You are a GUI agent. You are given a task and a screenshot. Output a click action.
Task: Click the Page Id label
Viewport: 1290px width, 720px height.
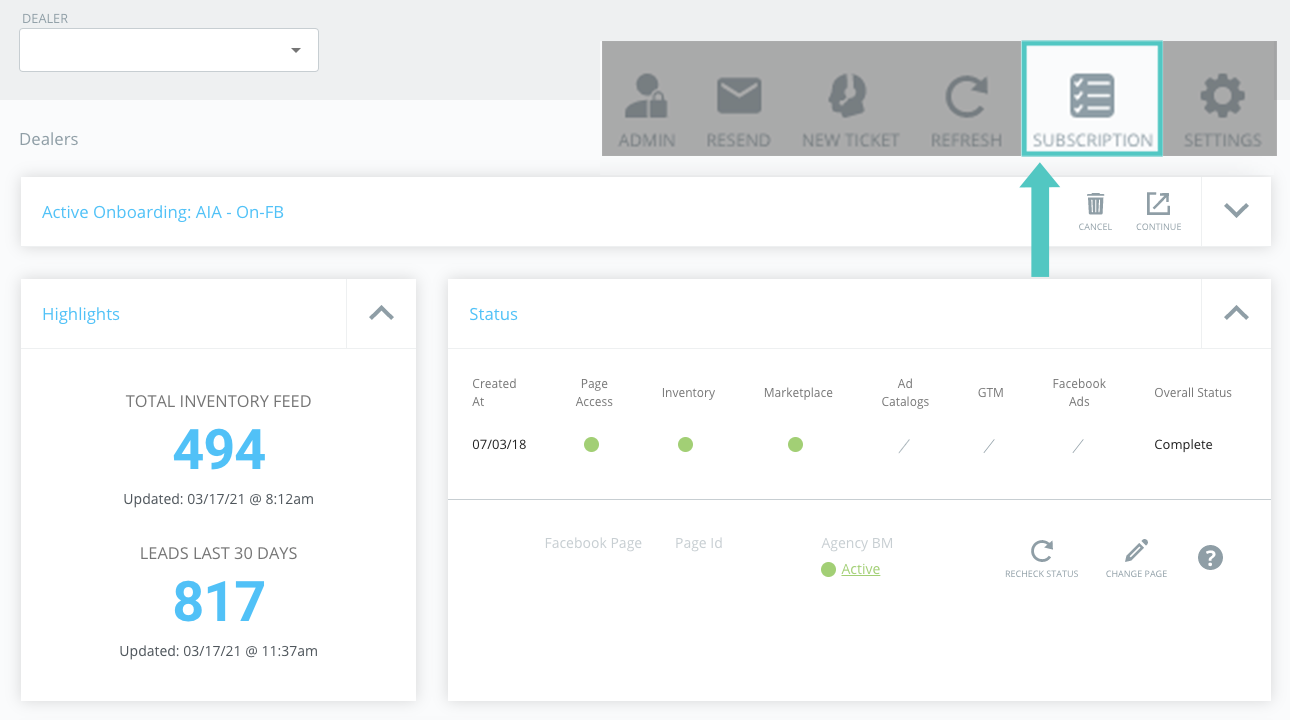pyautogui.click(x=698, y=543)
